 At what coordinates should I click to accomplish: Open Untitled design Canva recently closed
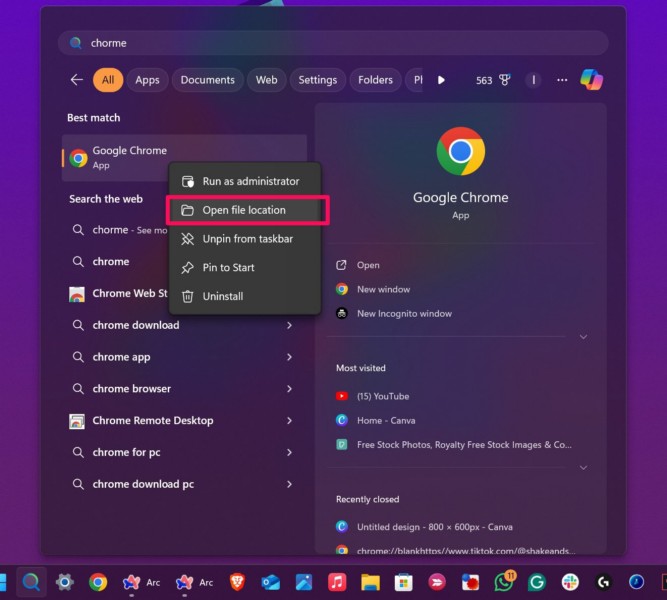click(x=424, y=527)
